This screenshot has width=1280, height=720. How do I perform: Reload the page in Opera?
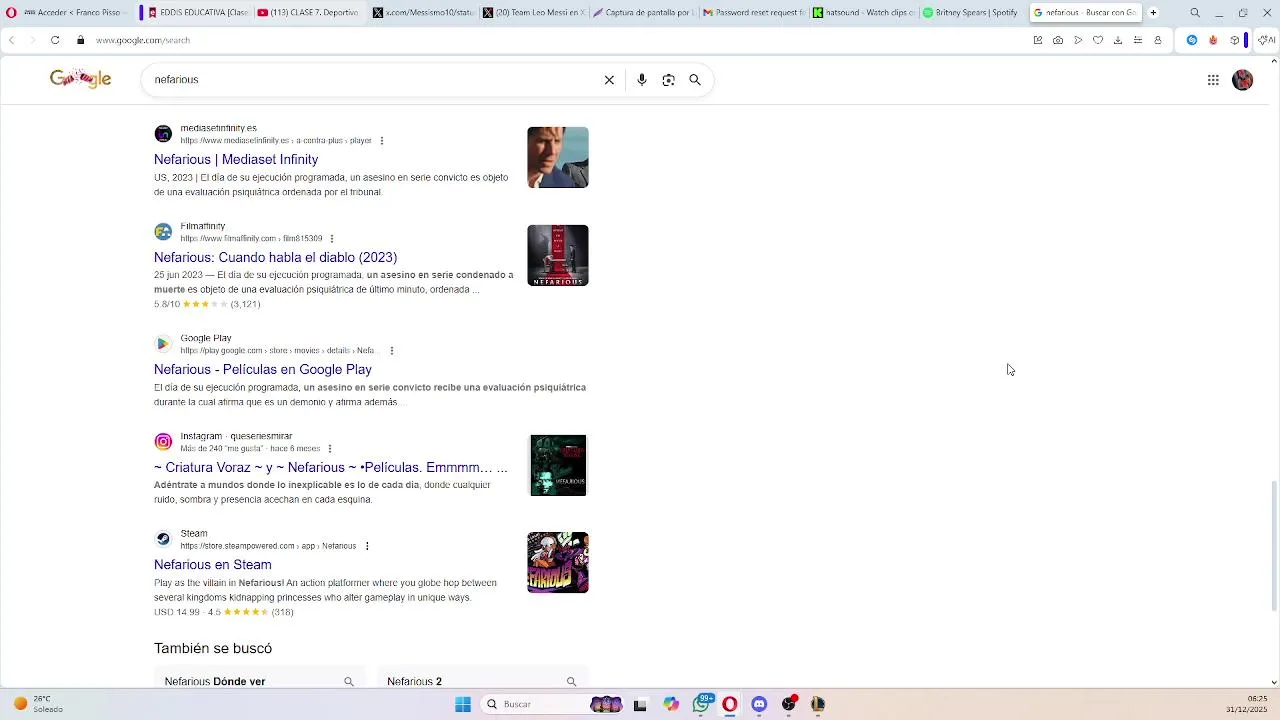tap(55, 40)
